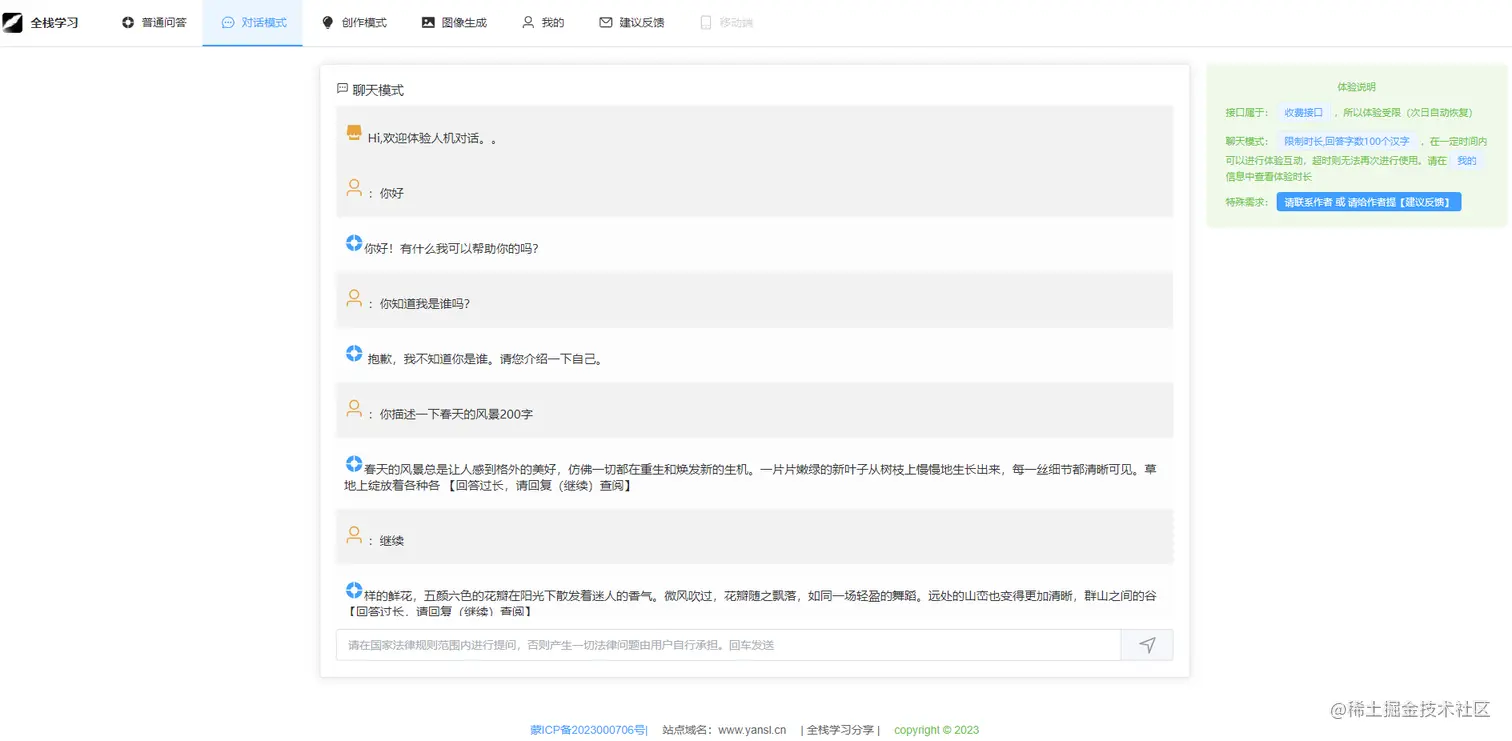Click the user avatar beside 你描述一下春天的风景200字
The width and height of the screenshot is (1512, 741).
pos(353,408)
